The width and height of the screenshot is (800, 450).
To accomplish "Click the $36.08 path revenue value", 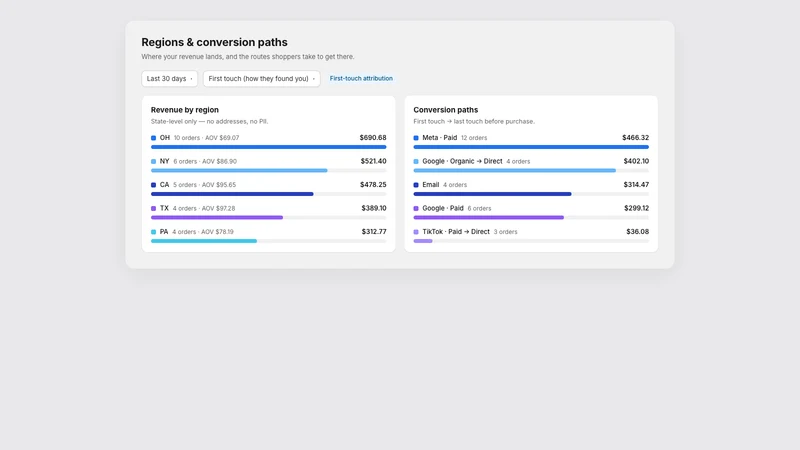I will pyautogui.click(x=638, y=232).
